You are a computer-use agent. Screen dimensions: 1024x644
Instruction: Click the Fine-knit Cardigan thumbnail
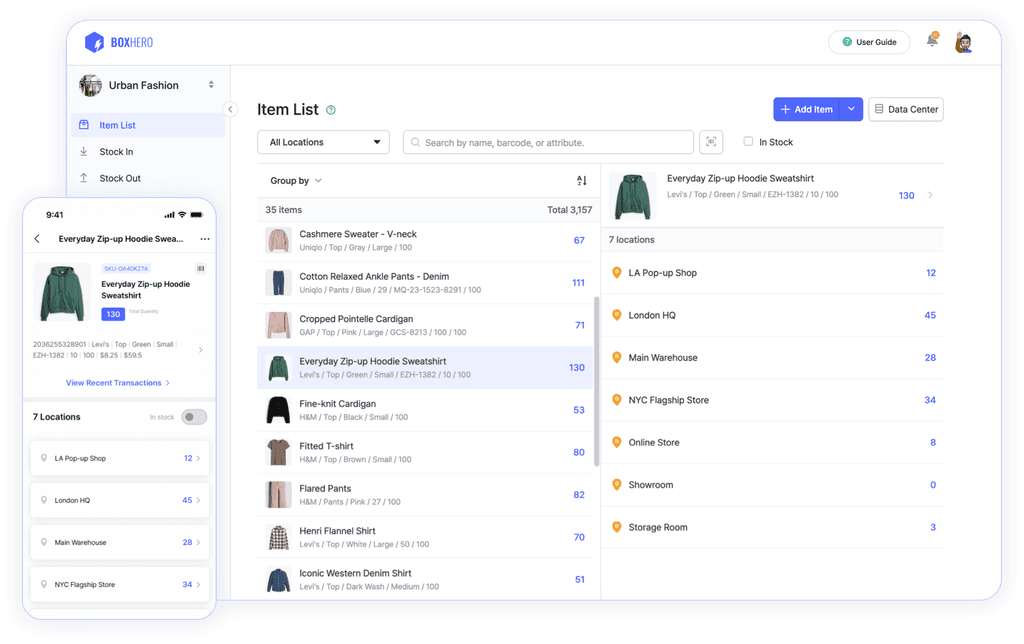point(278,410)
